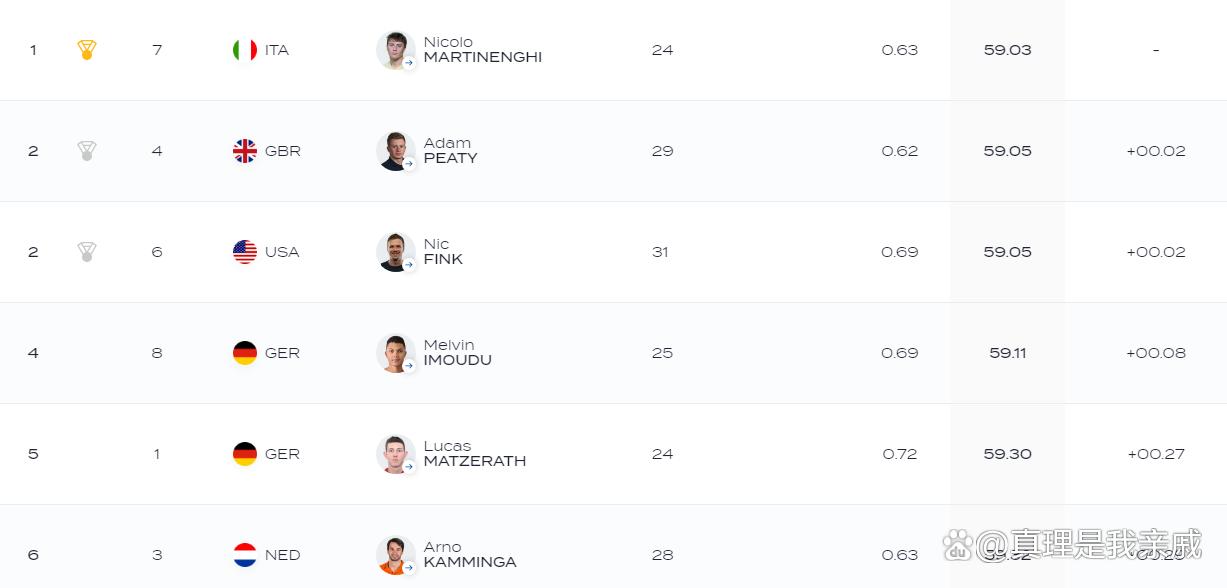Open Melvin Imoudu's athlete photo

click(x=396, y=353)
